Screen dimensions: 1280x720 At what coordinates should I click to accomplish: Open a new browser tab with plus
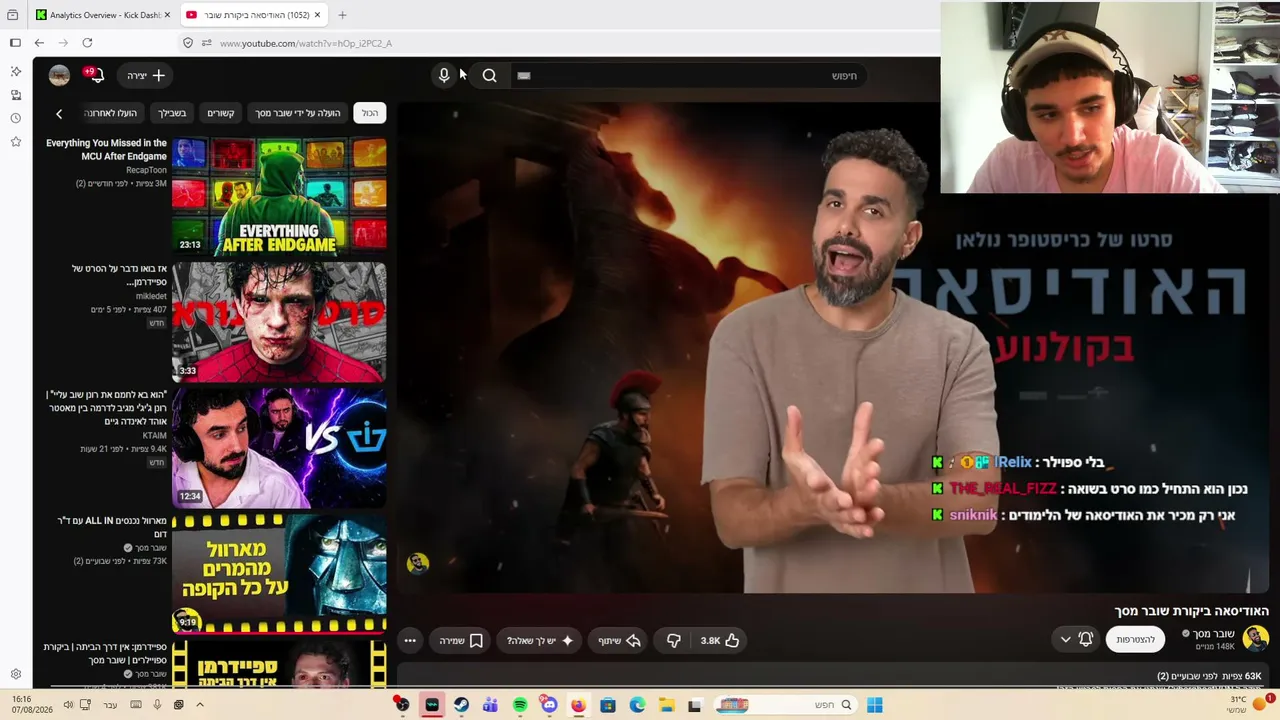[342, 15]
